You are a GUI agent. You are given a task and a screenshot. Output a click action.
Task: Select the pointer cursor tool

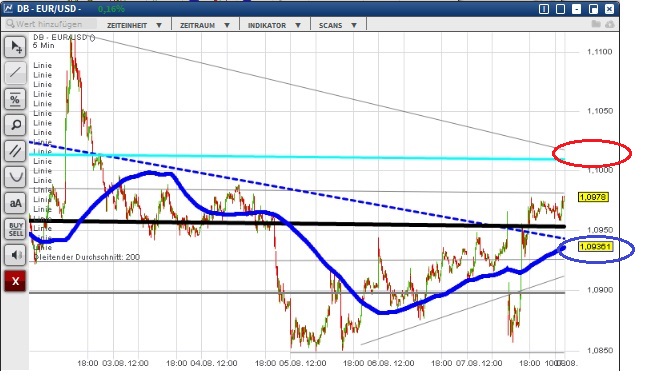pyautogui.click(x=15, y=47)
